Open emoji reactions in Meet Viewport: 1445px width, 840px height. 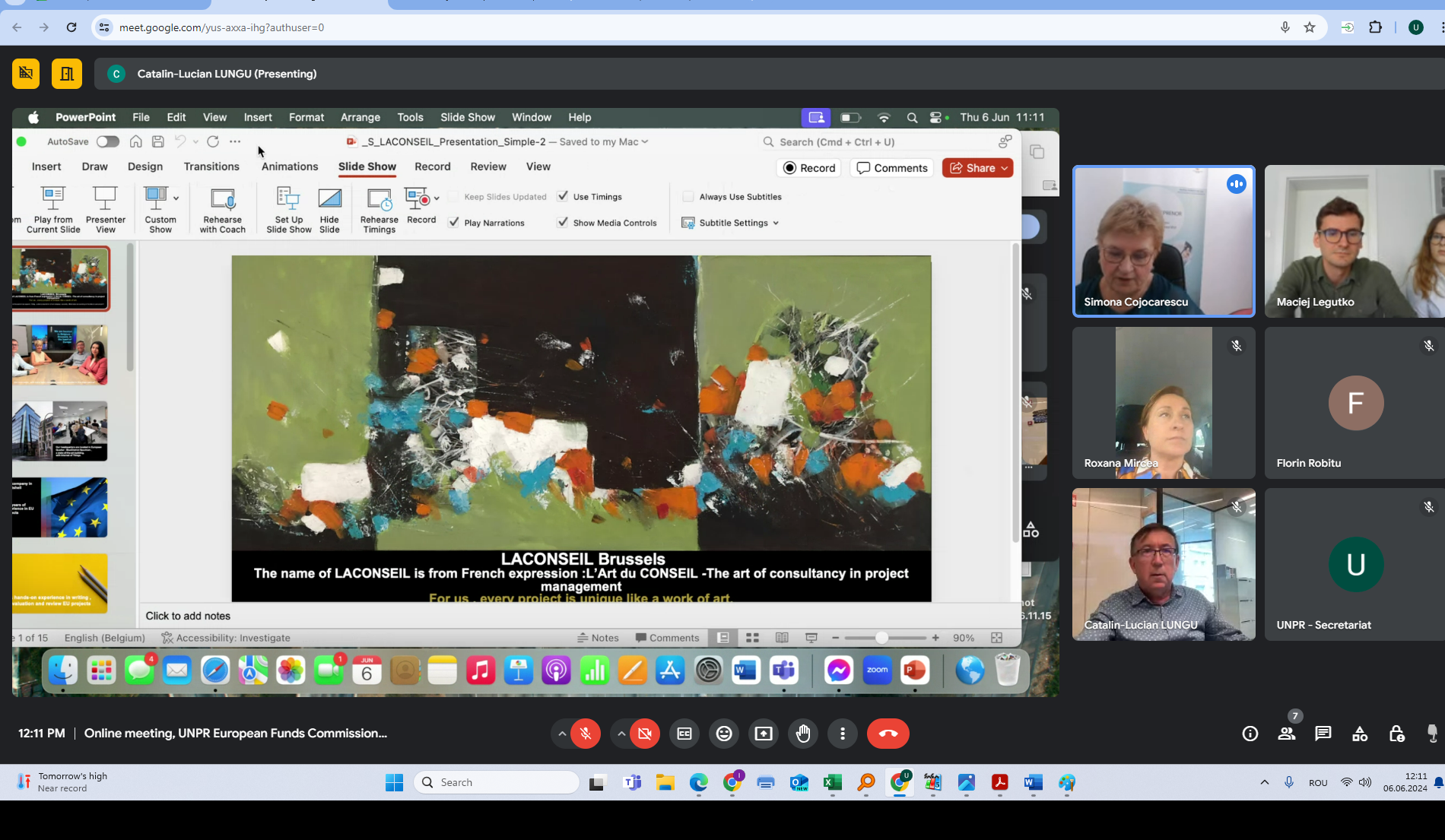click(x=724, y=734)
